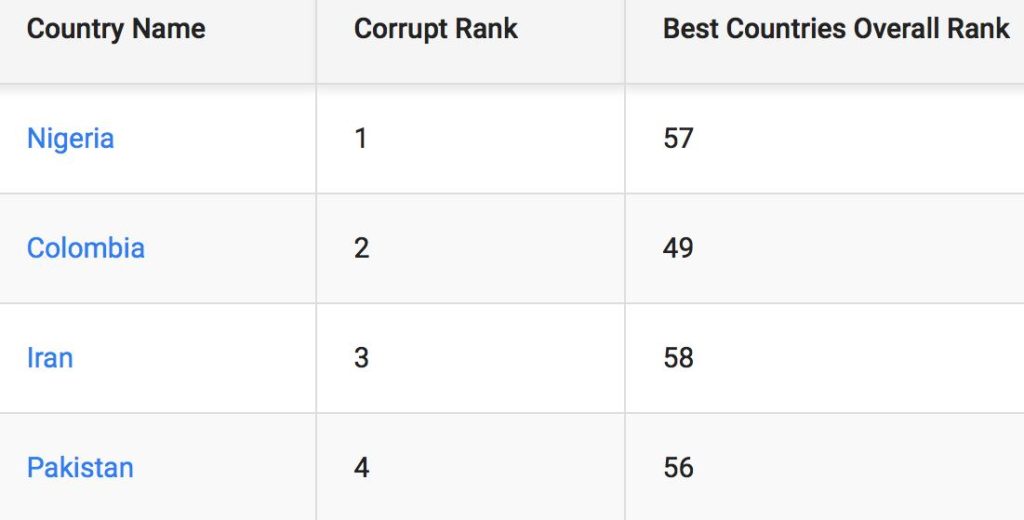The image size is (1024, 520).
Task: Click the row border between Nigeria and Colombia
Action: click(x=500, y=193)
